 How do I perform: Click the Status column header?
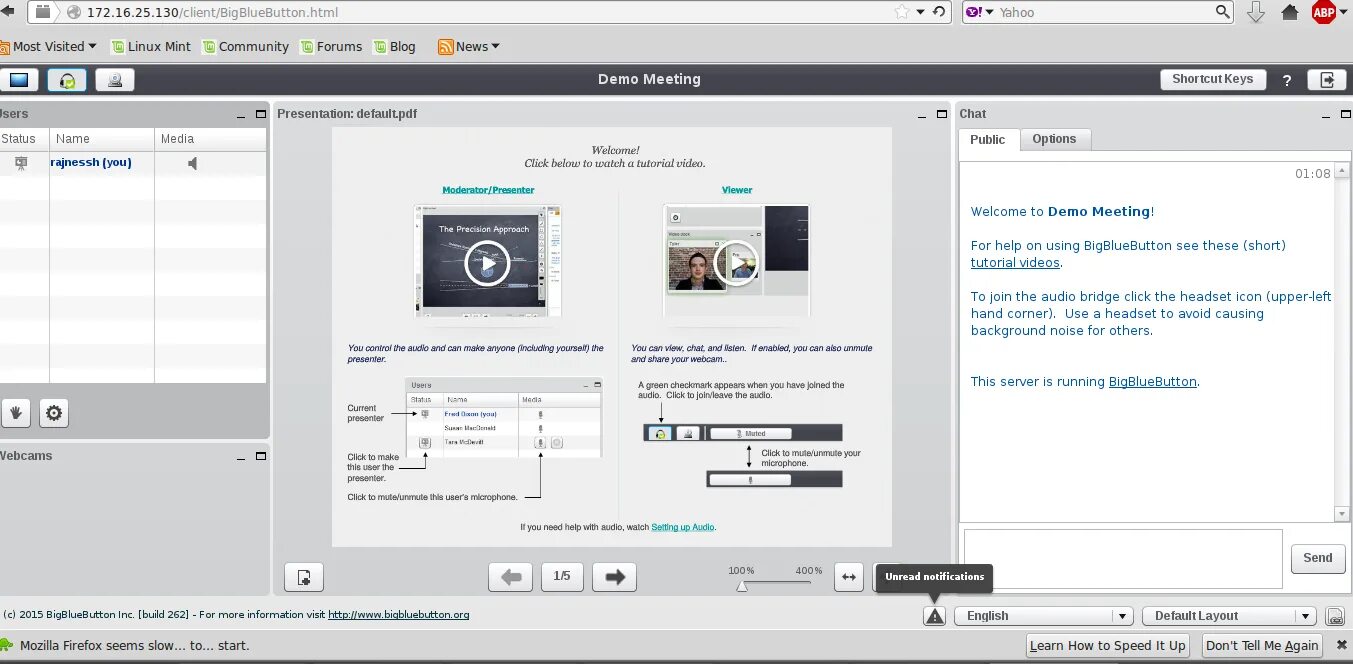24,139
